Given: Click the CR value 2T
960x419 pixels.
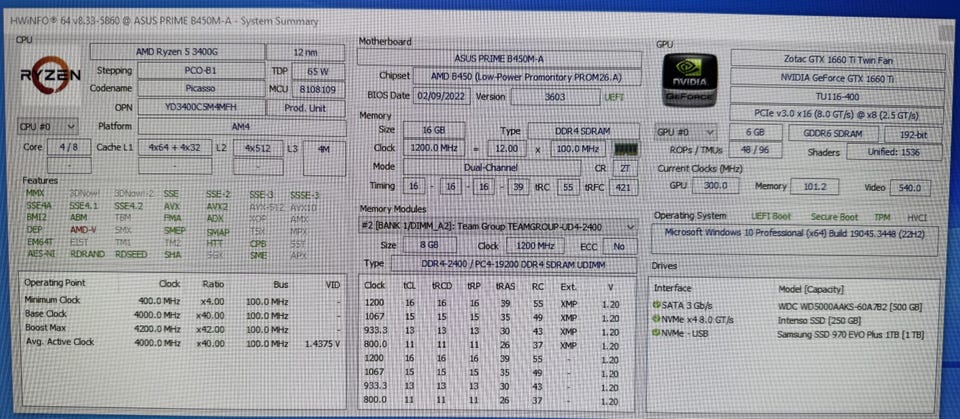Looking at the screenshot, I should click(624, 168).
